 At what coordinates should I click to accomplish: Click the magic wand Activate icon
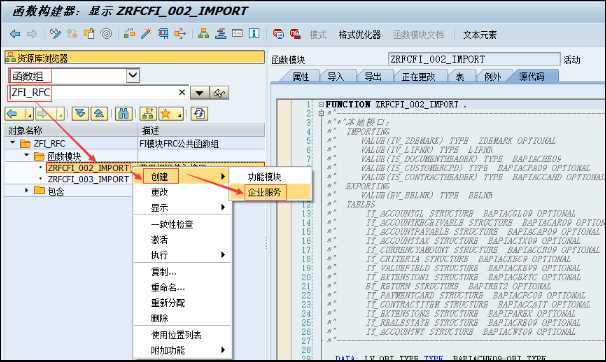[146, 34]
